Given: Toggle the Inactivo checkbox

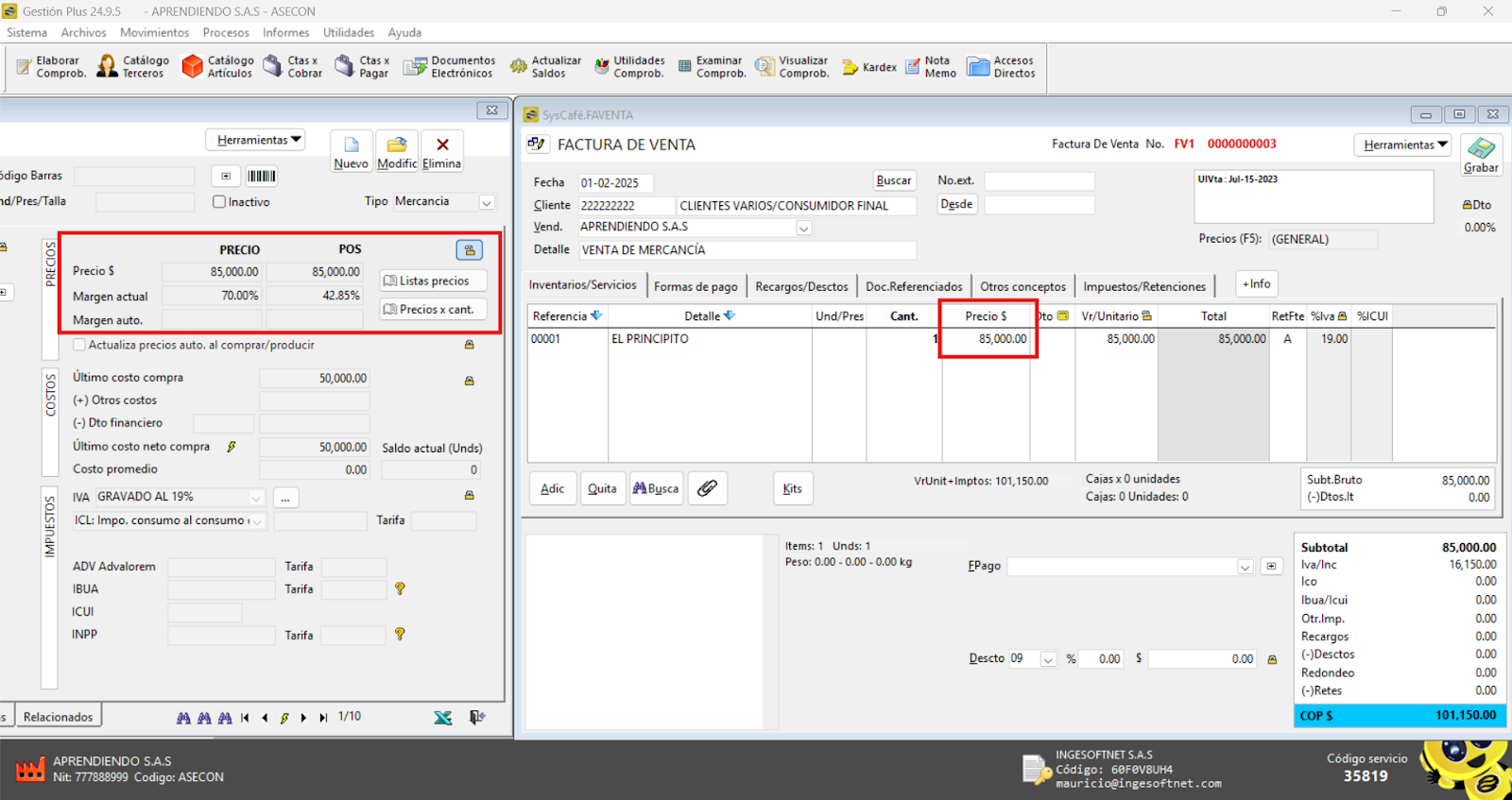Looking at the screenshot, I should click(219, 202).
